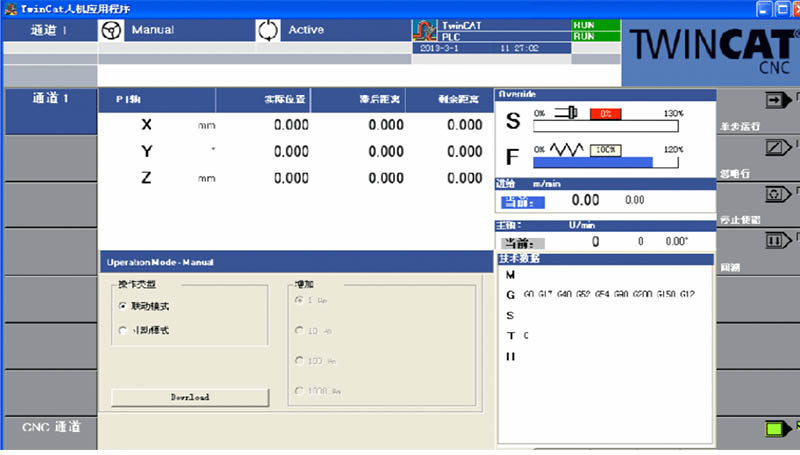Click the blue highlighted 当前 feed label
This screenshot has width=800, height=455.
click(523, 203)
